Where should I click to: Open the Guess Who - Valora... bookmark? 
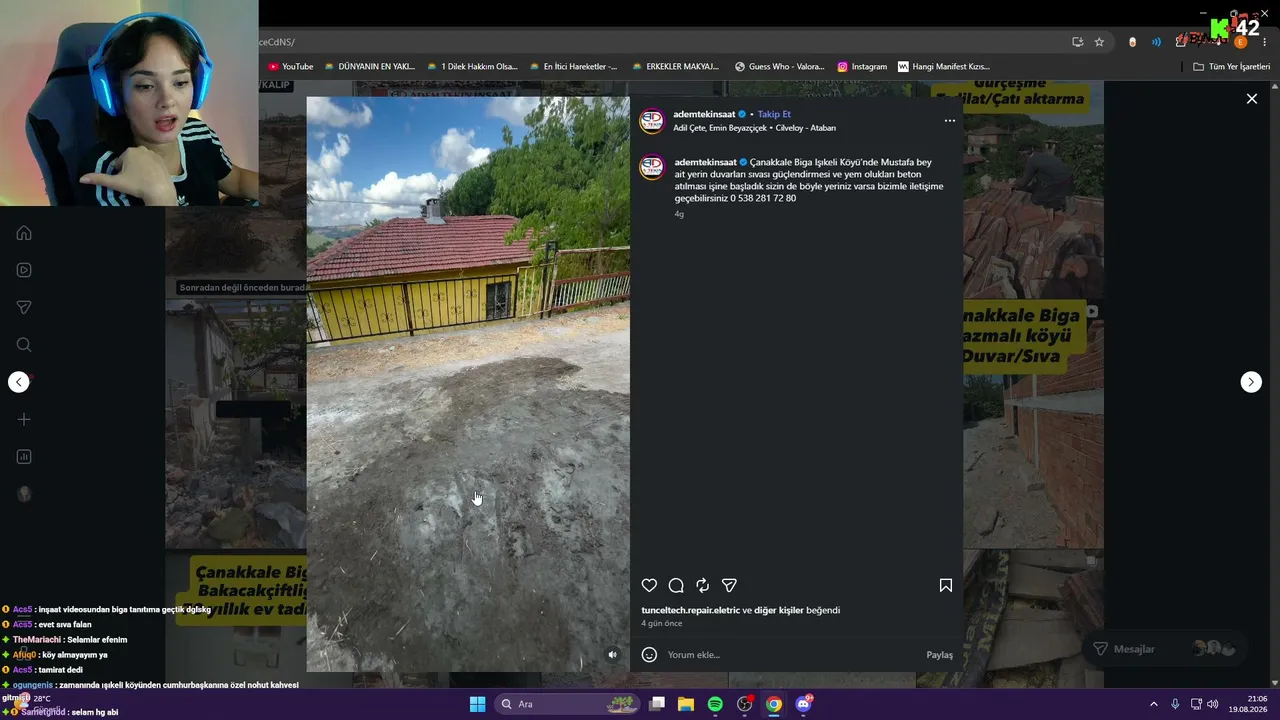click(x=779, y=67)
